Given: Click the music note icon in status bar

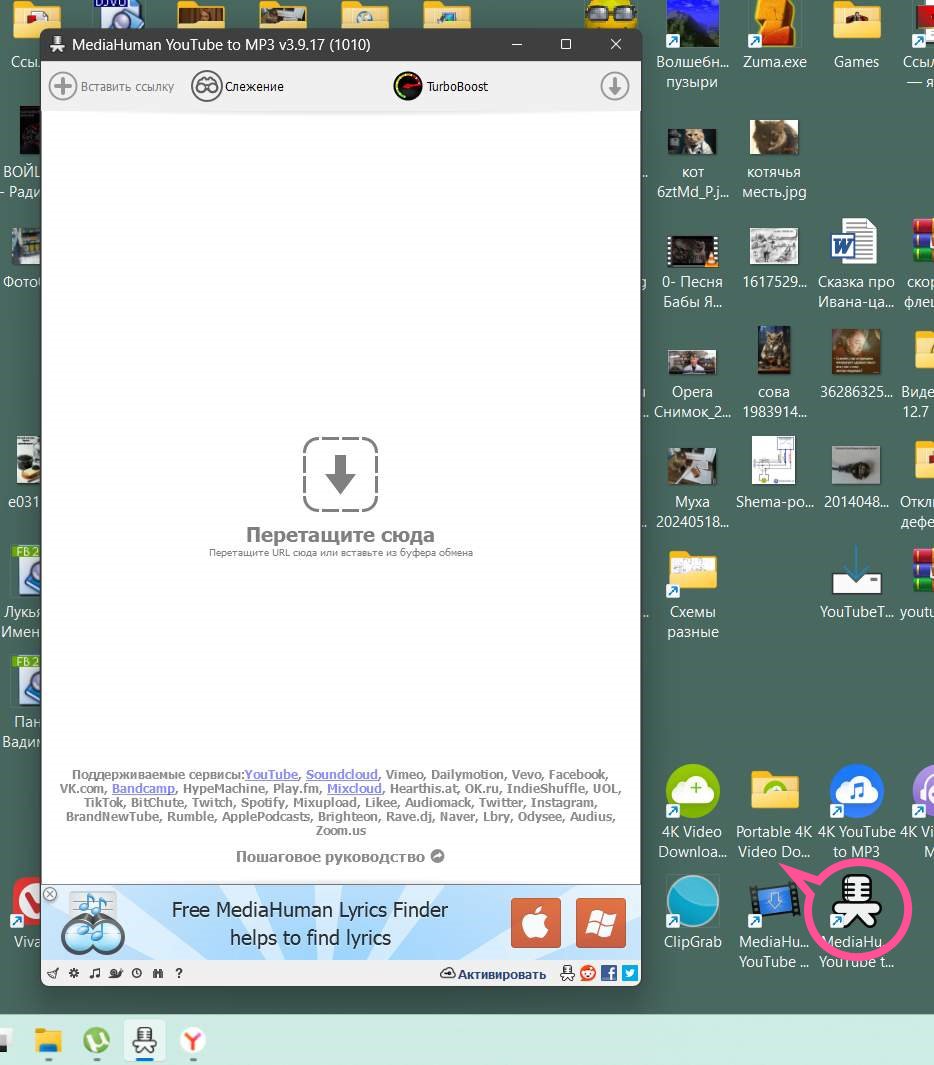Looking at the screenshot, I should 95,973.
